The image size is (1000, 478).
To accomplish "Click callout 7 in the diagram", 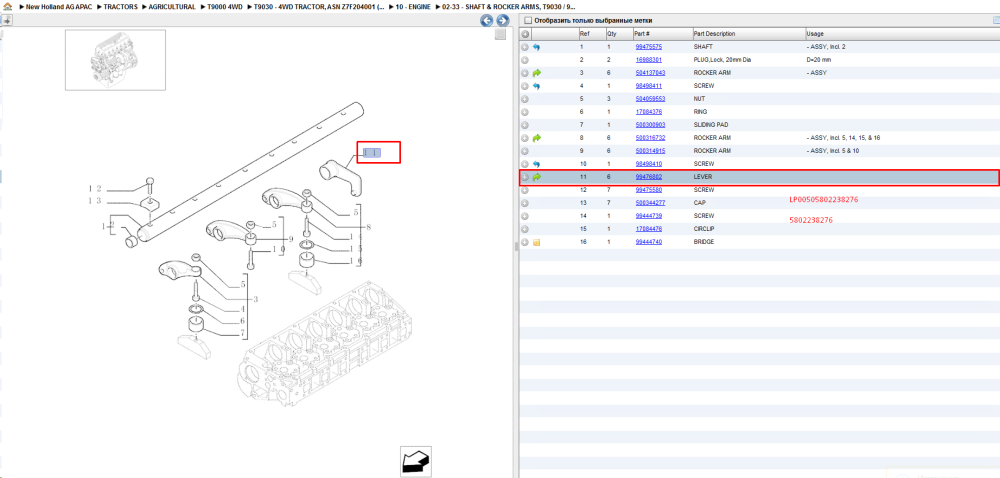I will tap(243, 334).
